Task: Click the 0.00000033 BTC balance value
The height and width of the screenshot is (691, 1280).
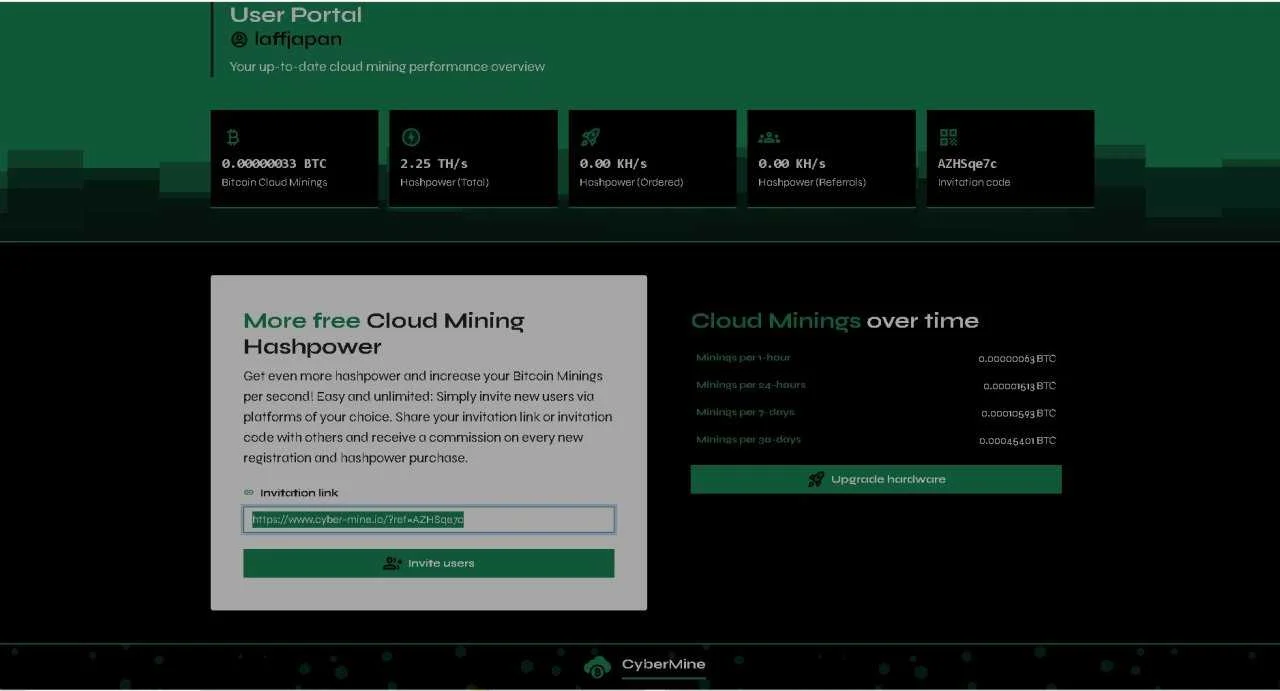Action: click(274, 163)
